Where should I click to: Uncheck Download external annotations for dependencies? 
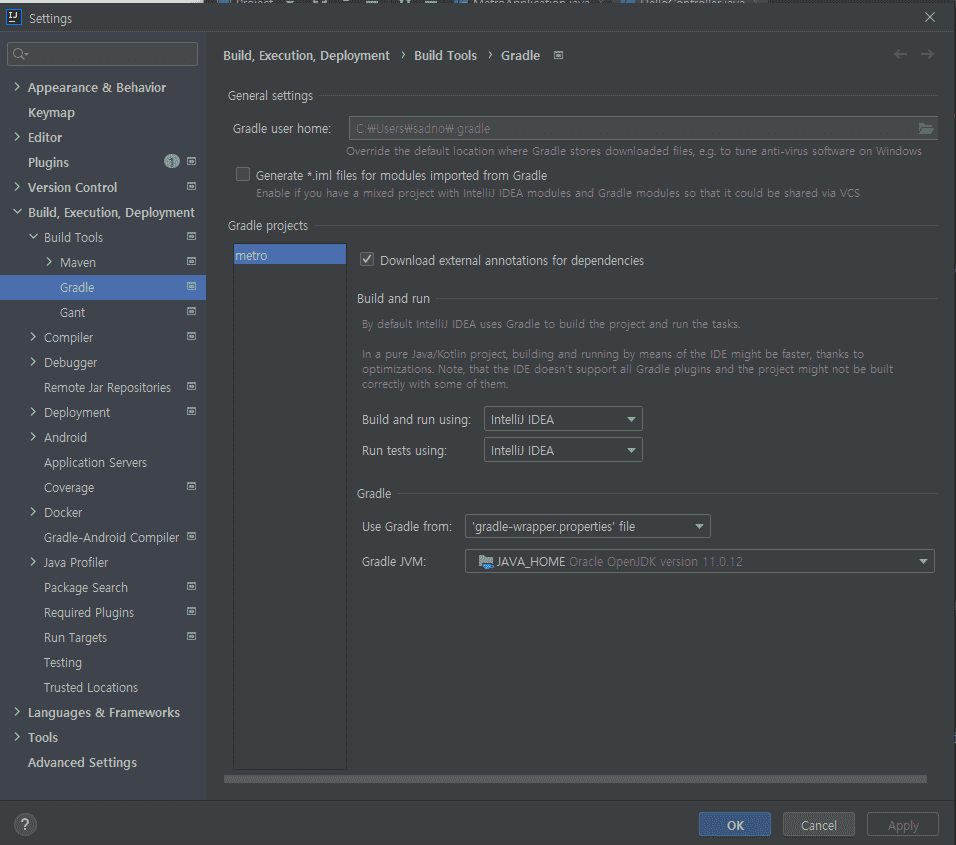(366, 259)
